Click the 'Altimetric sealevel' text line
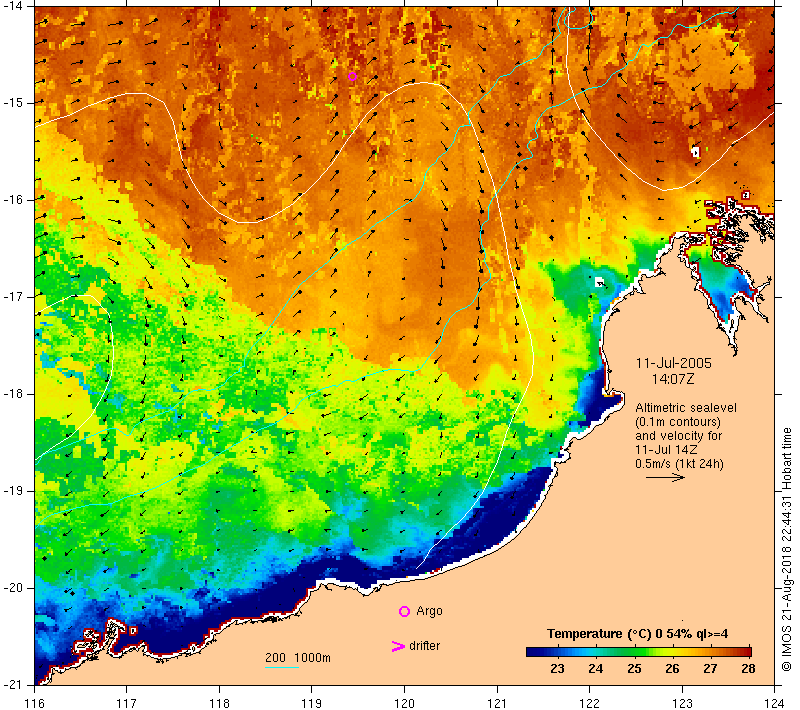Screen dimensions: 800x710 coord(686,408)
